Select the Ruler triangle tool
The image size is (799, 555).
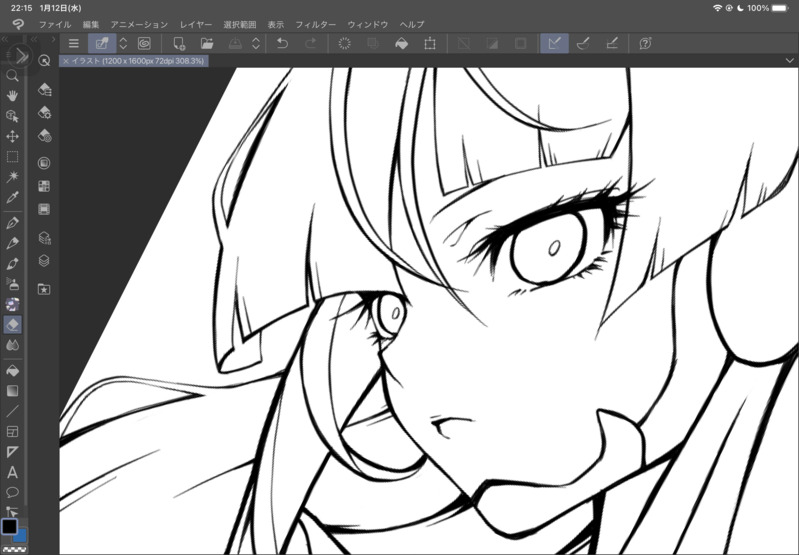[12, 452]
